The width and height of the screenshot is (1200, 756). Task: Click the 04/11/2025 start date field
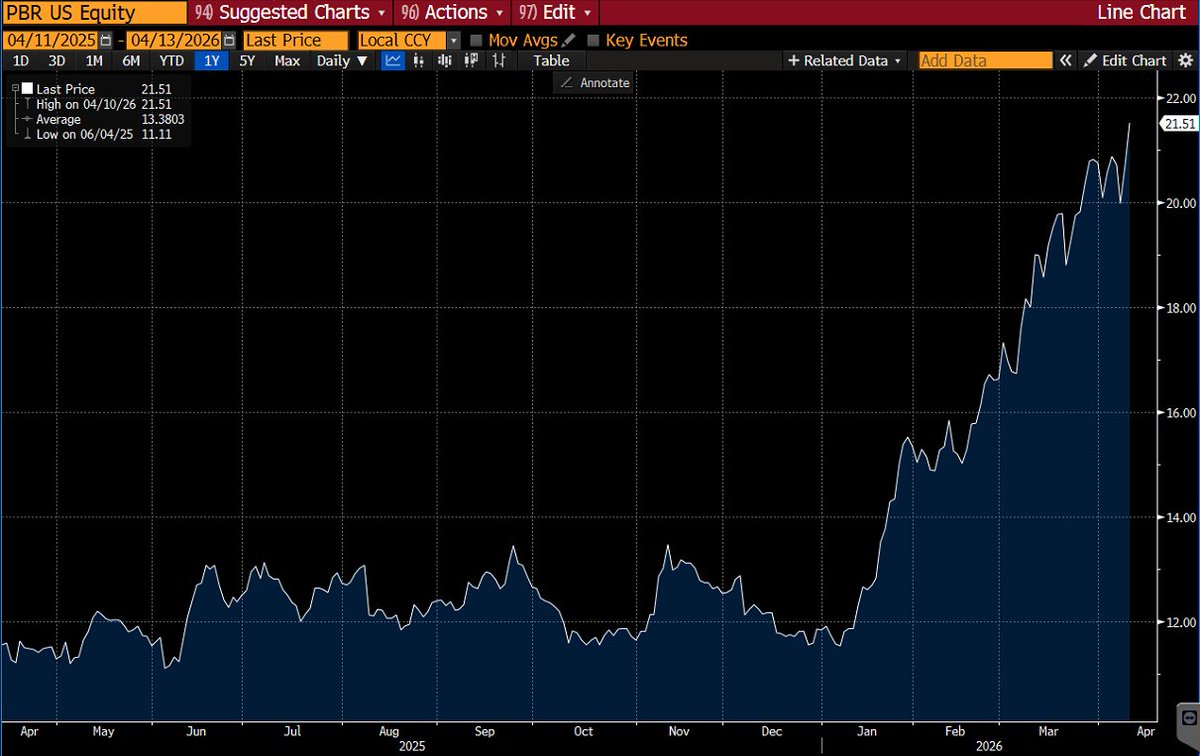[x=50, y=41]
